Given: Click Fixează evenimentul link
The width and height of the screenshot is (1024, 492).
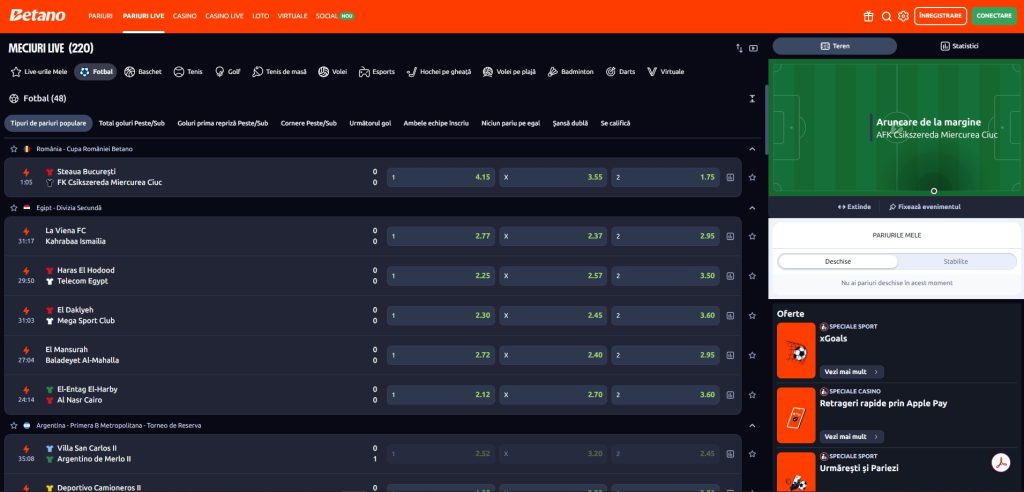Looking at the screenshot, I should (x=925, y=207).
